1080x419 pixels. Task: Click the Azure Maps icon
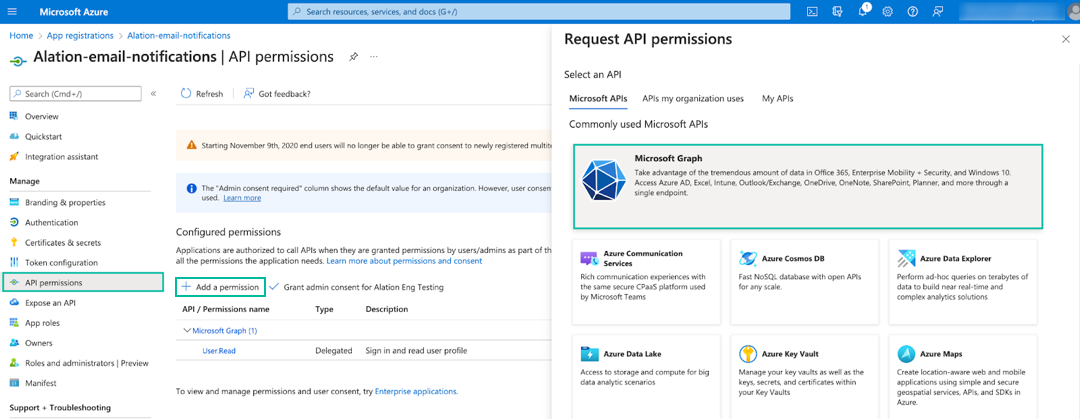(906, 354)
